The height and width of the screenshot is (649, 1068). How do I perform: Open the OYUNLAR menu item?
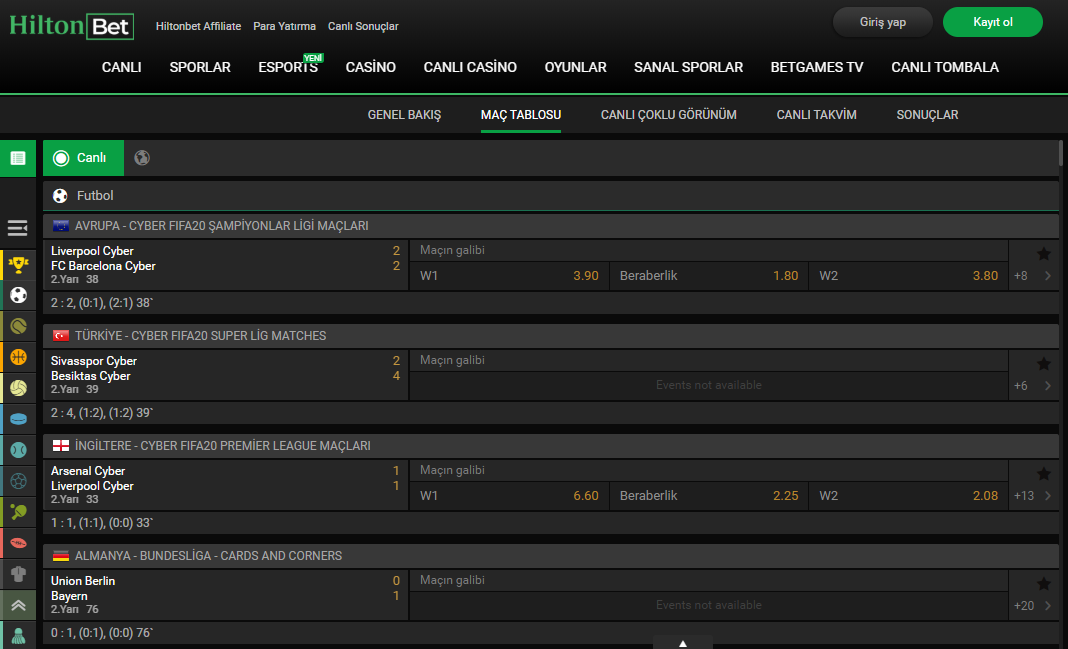pos(576,67)
